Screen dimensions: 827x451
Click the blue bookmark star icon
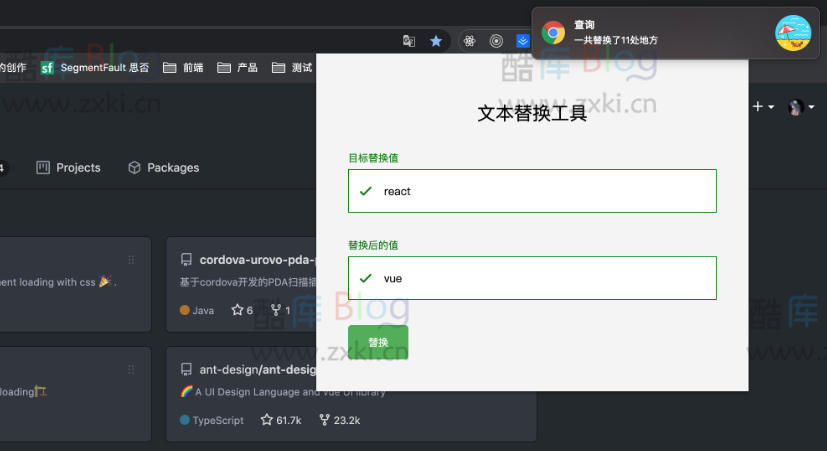(436, 41)
